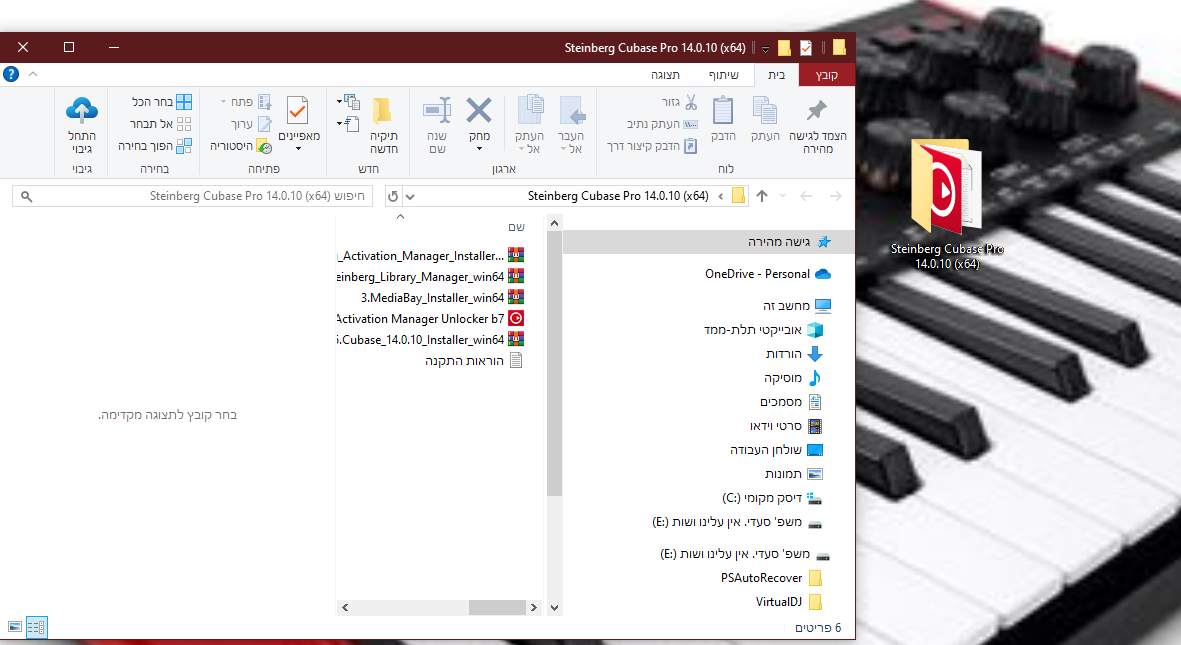
Task: Open Desktop (שולחן העבודה) in navigation pane
Action: tap(777, 450)
